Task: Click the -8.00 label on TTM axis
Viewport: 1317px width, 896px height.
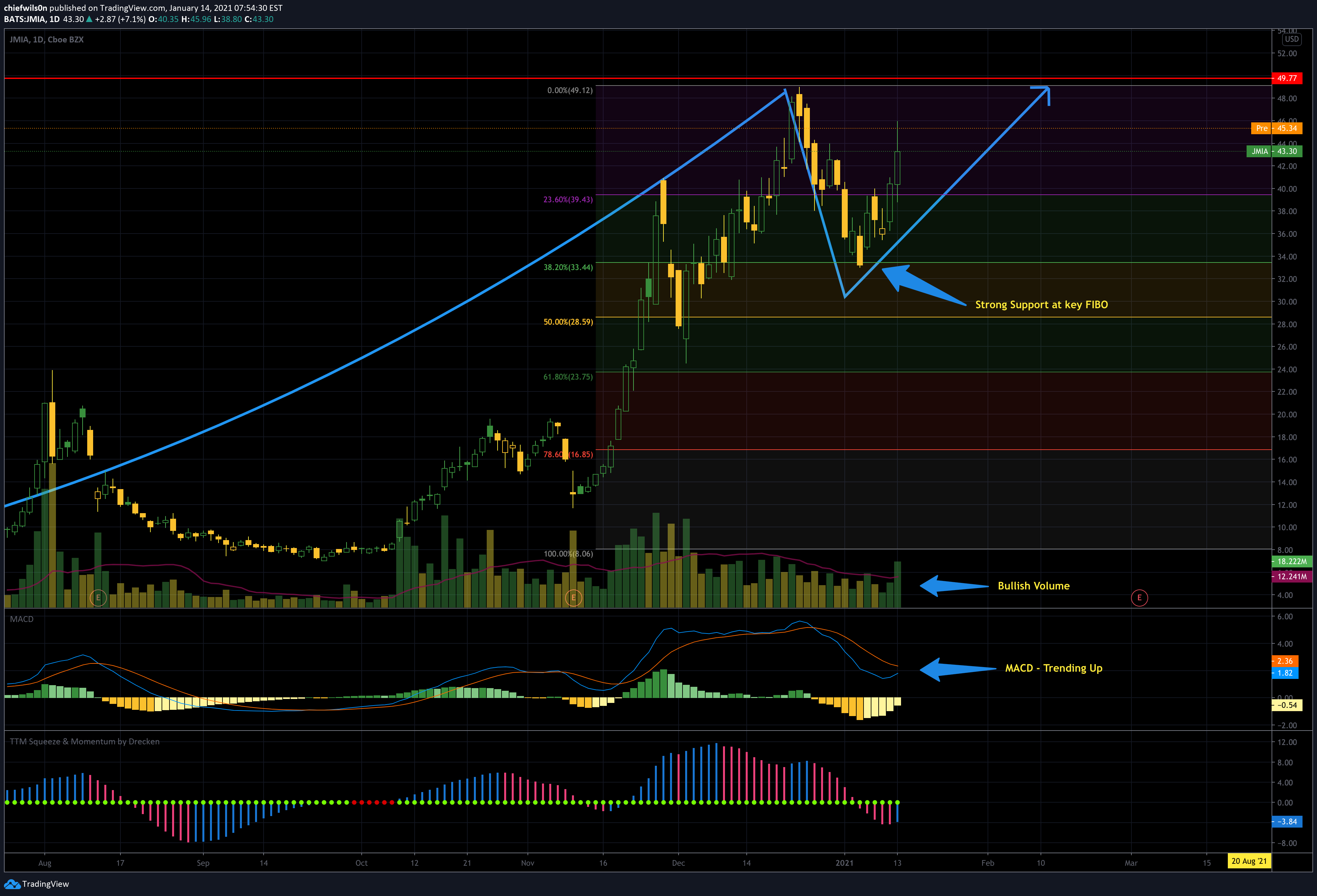Action: click(1287, 843)
